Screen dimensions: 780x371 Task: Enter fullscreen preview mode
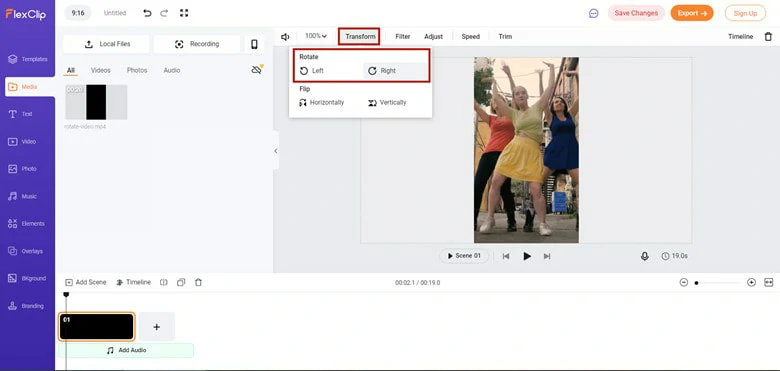click(184, 13)
